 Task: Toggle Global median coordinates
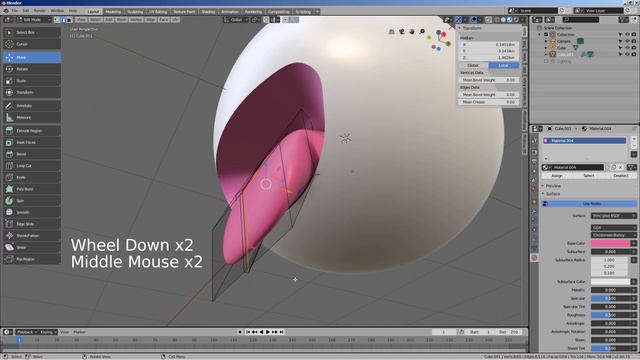point(473,65)
